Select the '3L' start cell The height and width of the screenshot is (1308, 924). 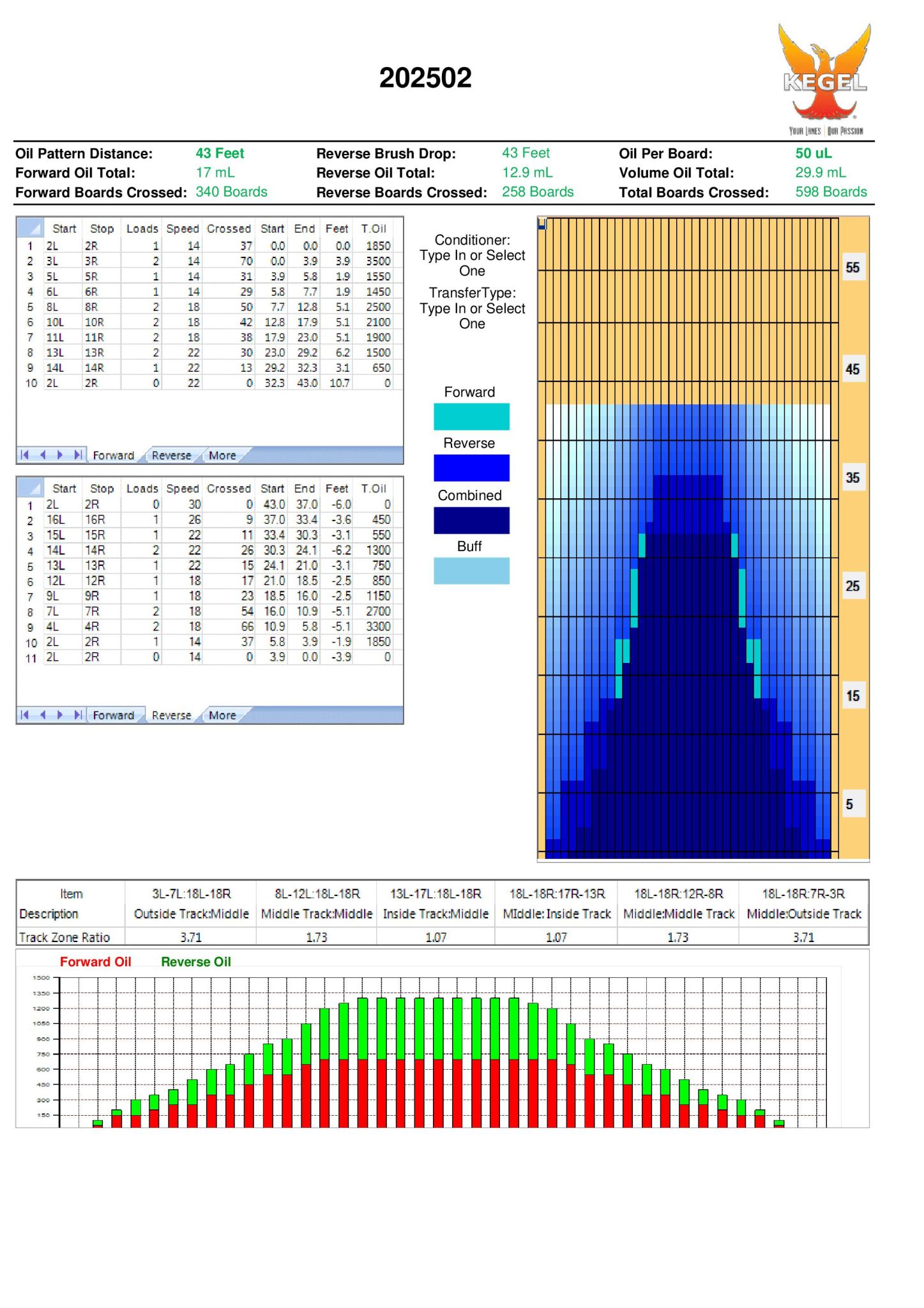click(63, 261)
